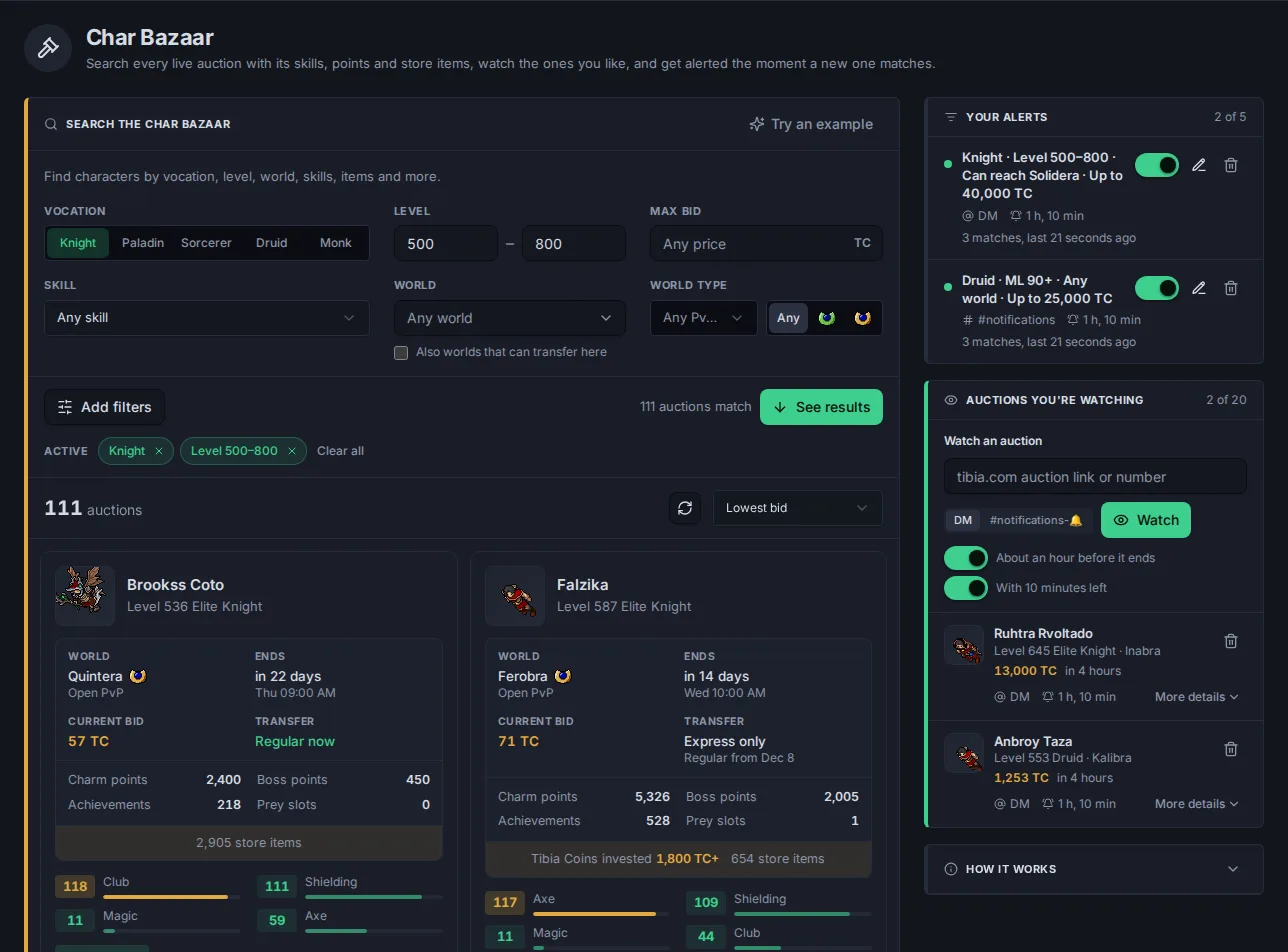
Task: Expand the 'How it works' section
Action: 1094,869
